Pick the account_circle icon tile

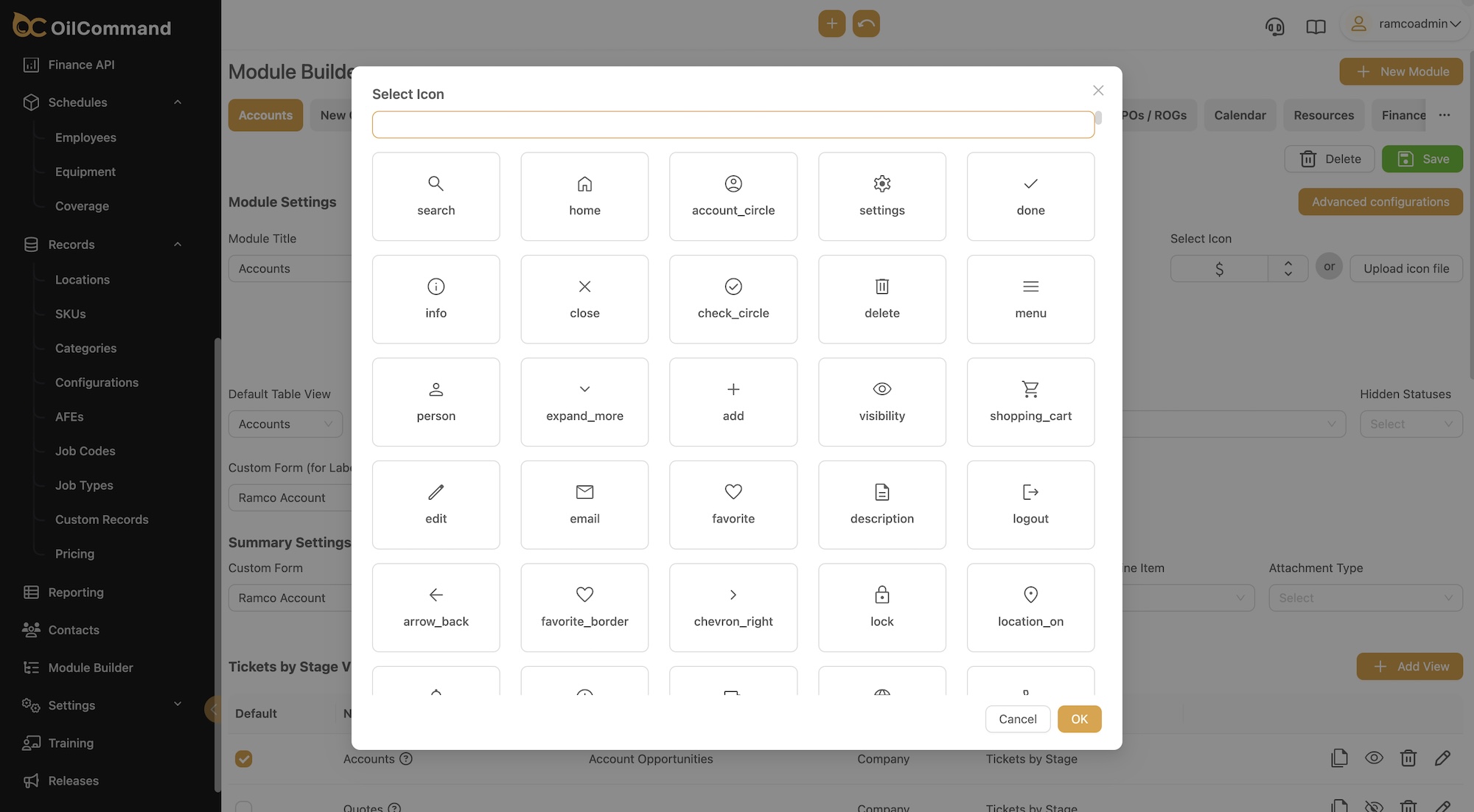733,196
